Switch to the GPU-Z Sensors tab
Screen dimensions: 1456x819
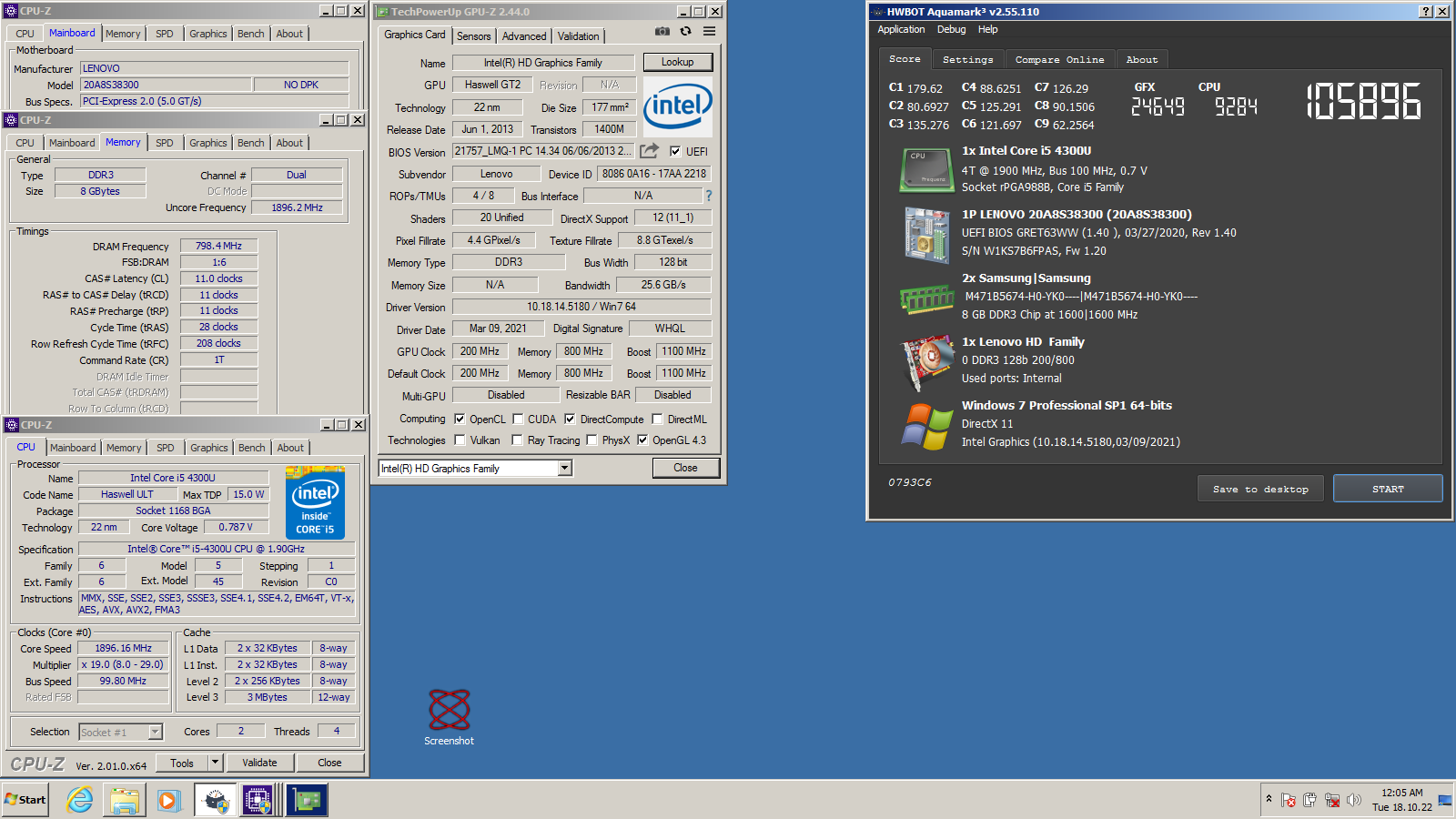[473, 36]
